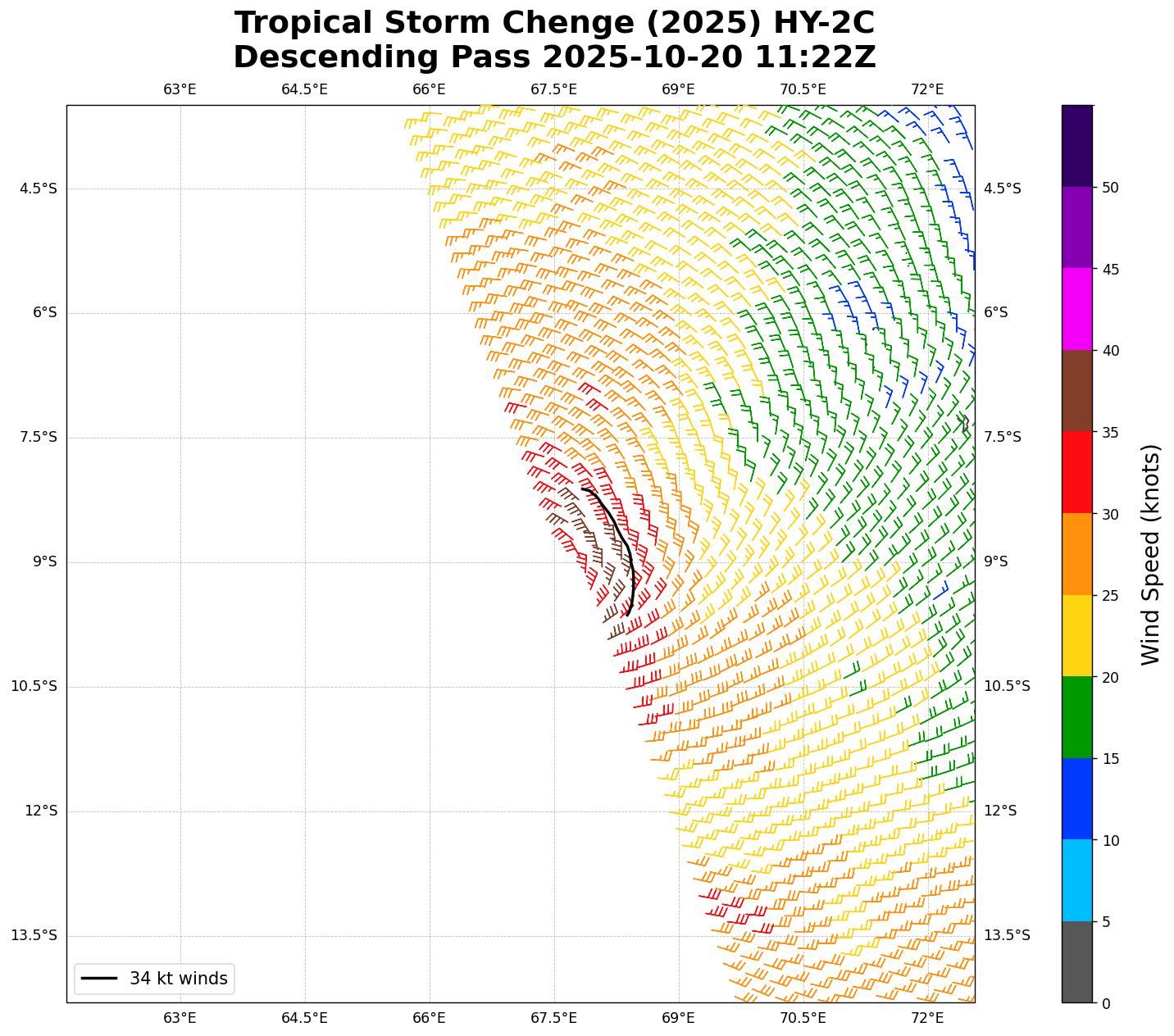Screen dimensions: 1174x1036
Task: Pick the orange 25-30 knot colorbar band
Action: [1076, 554]
